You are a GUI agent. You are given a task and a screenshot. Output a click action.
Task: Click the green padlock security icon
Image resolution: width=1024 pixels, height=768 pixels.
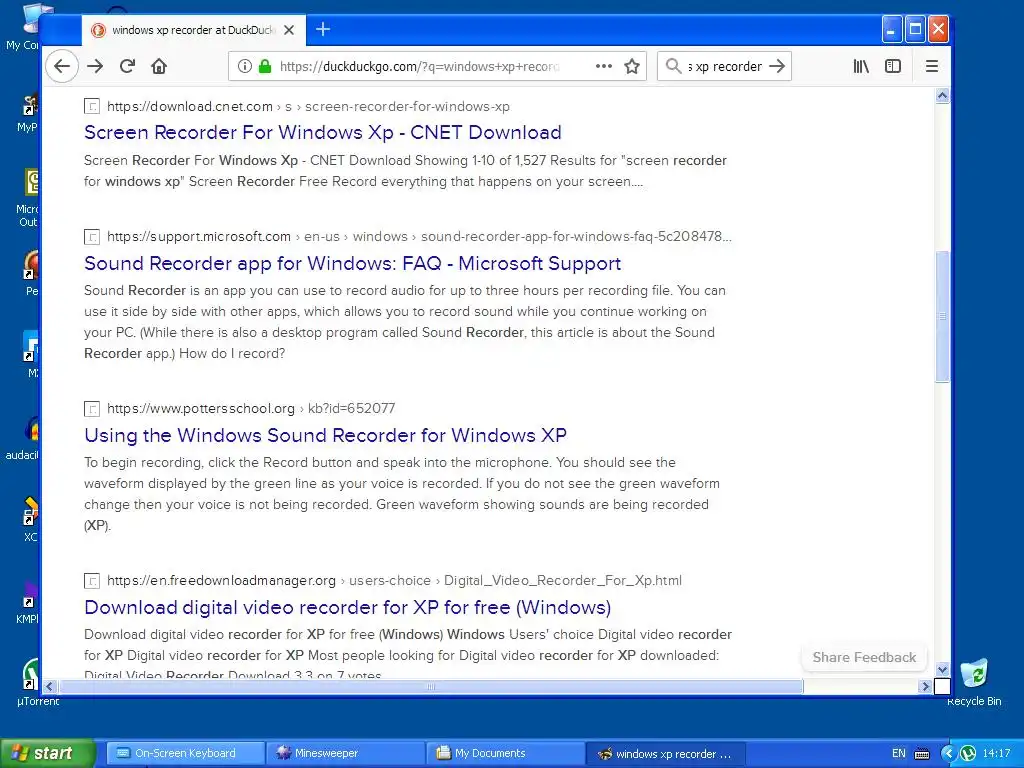click(264, 66)
